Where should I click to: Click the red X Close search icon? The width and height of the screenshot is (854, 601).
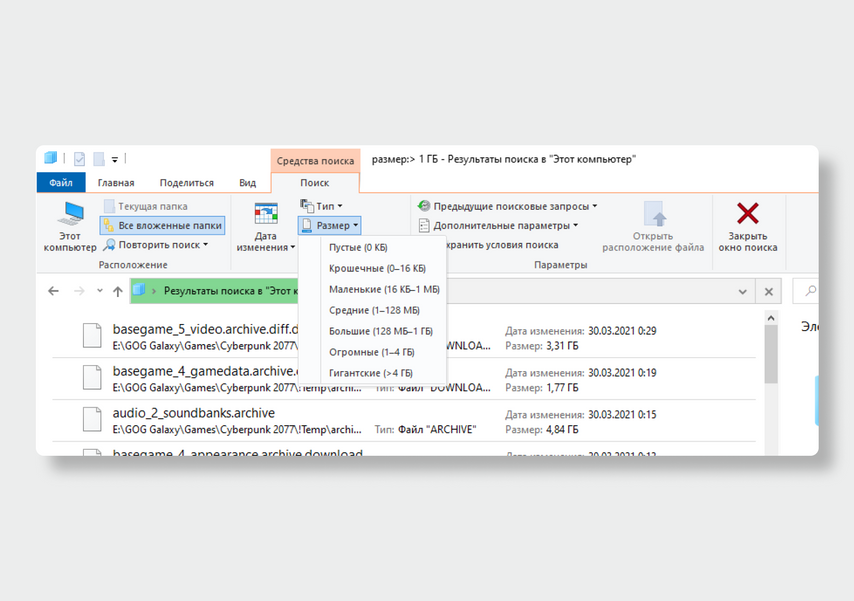(x=747, y=213)
